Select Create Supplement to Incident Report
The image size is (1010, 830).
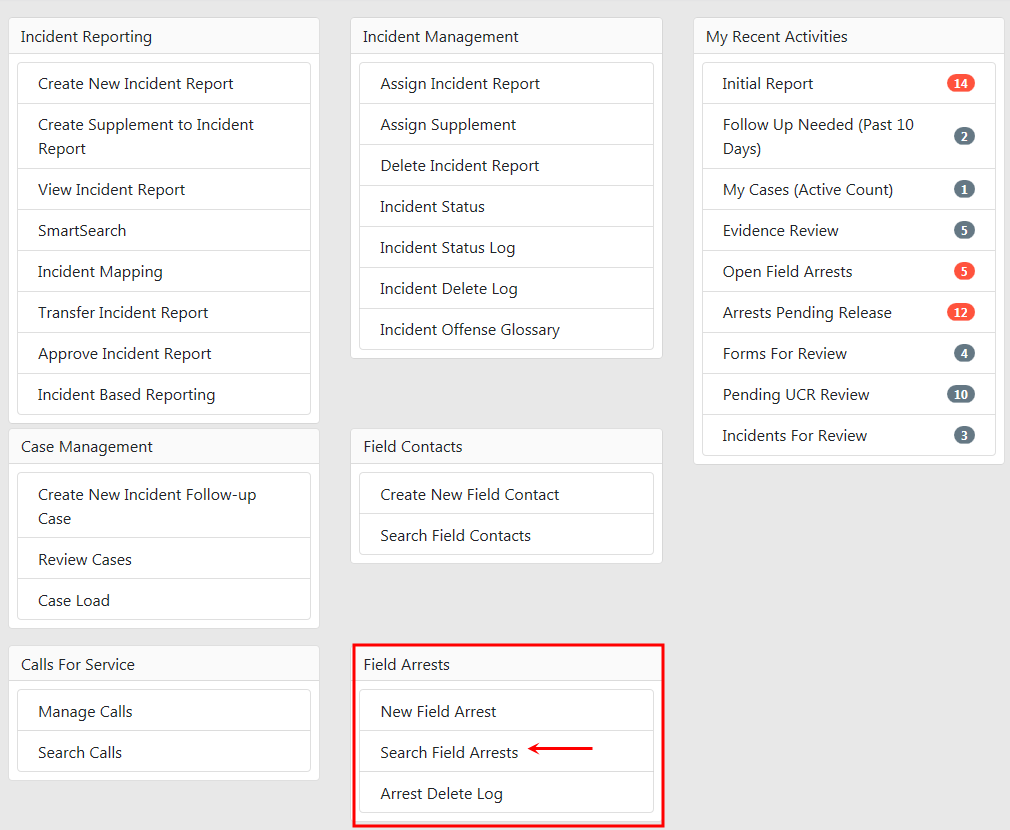146,137
